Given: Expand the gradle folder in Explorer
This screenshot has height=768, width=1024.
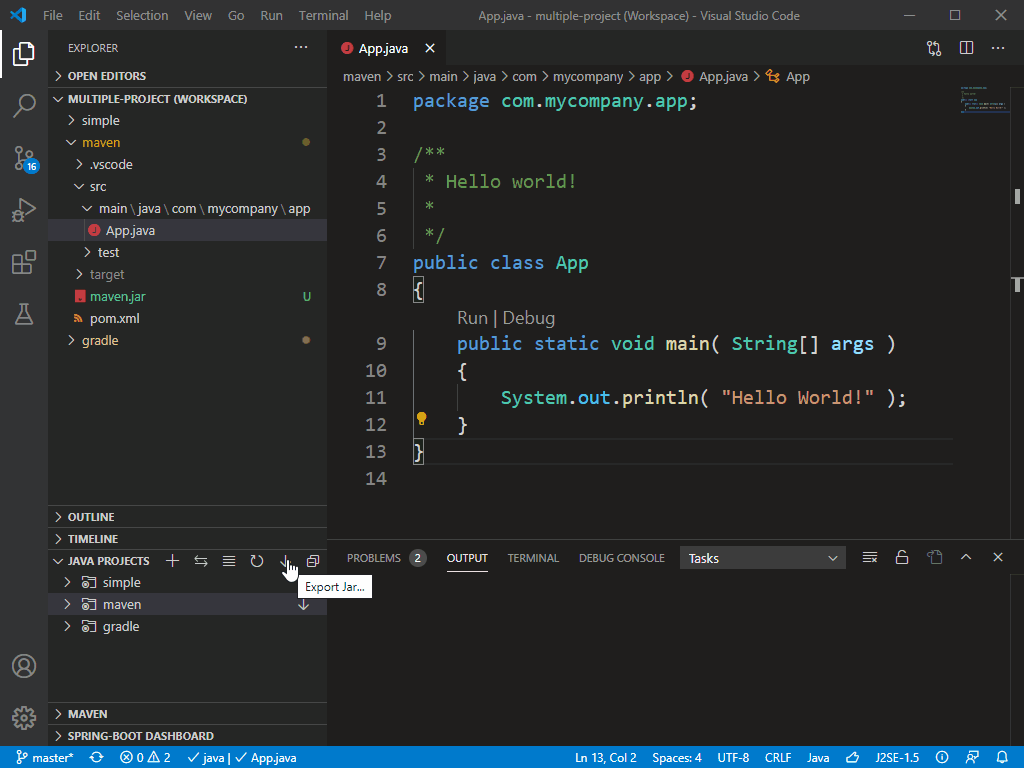Looking at the screenshot, I should click(x=99, y=340).
